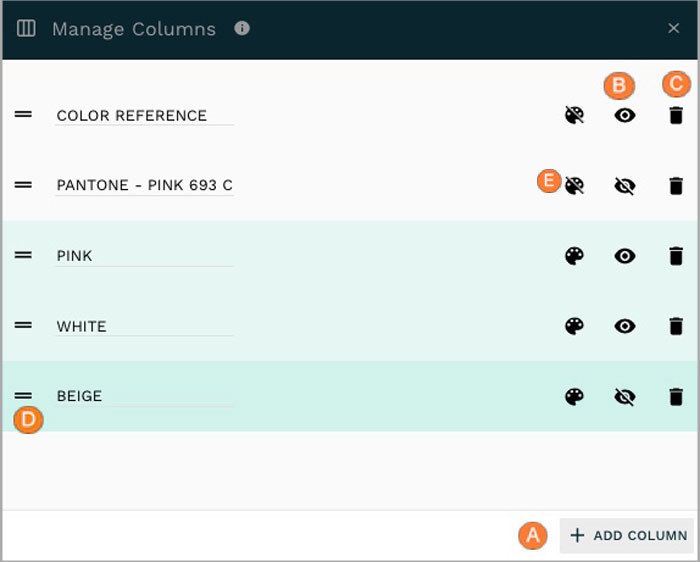Screen dimensions: 700x562
Task: Click the palette icon for COLOR REFERENCE
Action: coord(574,115)
